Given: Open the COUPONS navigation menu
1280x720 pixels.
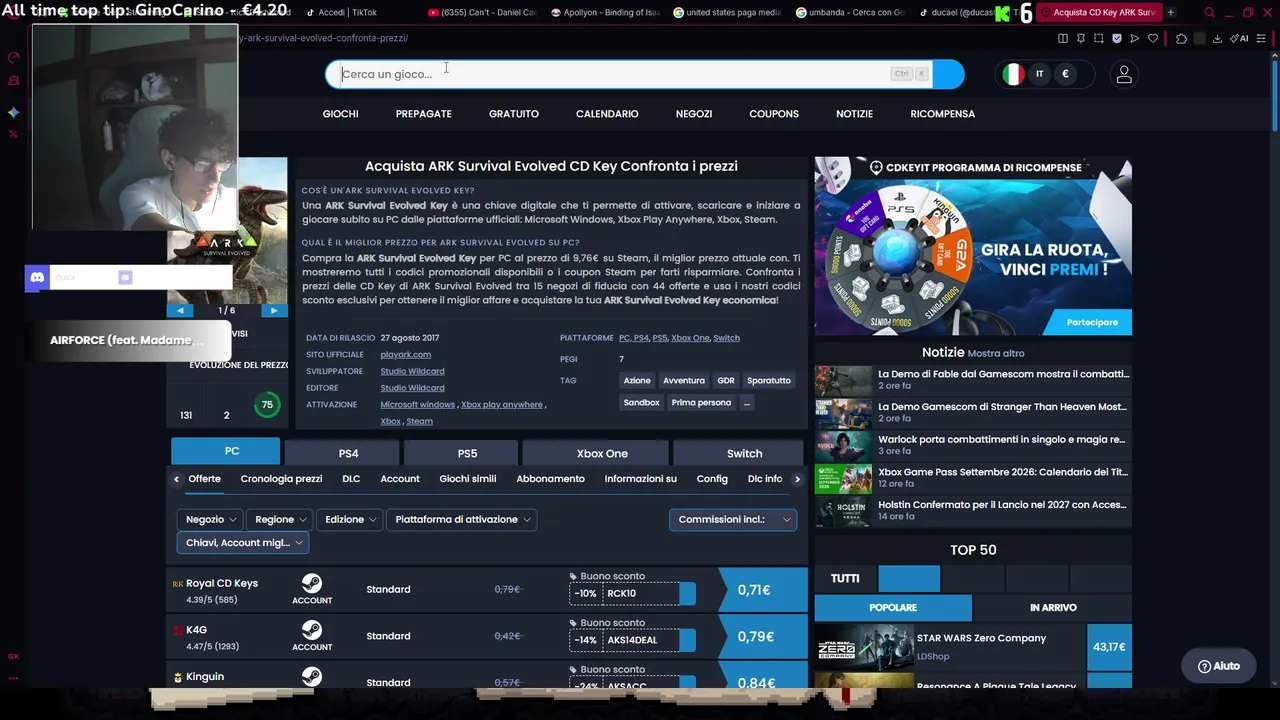Looking at the screenshot, I should pyautogui.click(x=774, y=114).
